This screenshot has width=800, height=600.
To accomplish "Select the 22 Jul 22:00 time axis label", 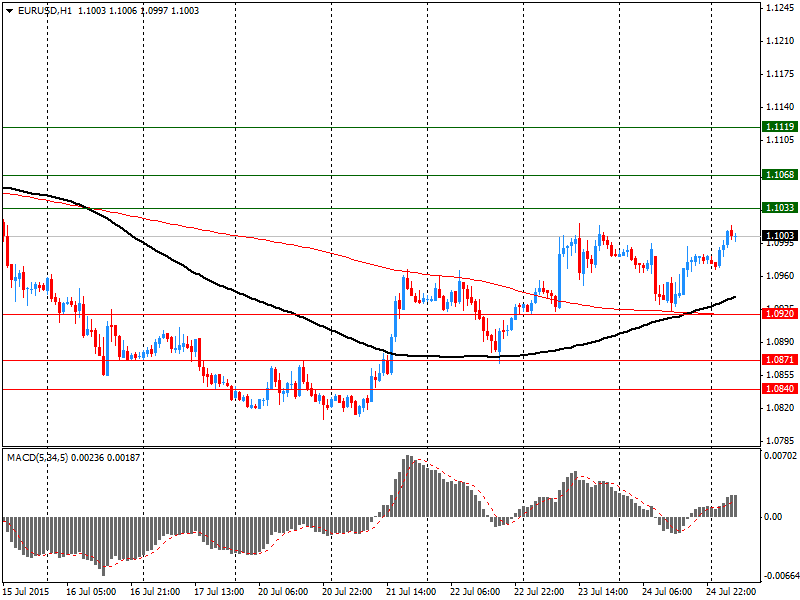I will click(x=539, y=591).
